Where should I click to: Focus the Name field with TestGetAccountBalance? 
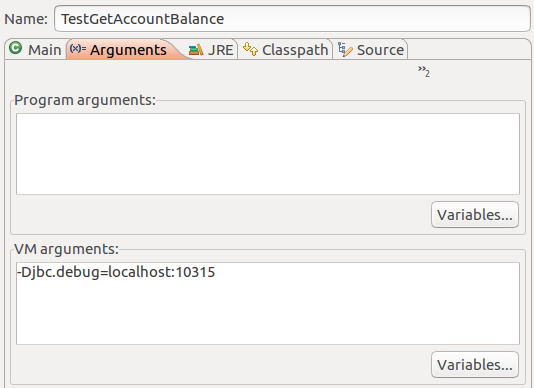pos(292,19)
